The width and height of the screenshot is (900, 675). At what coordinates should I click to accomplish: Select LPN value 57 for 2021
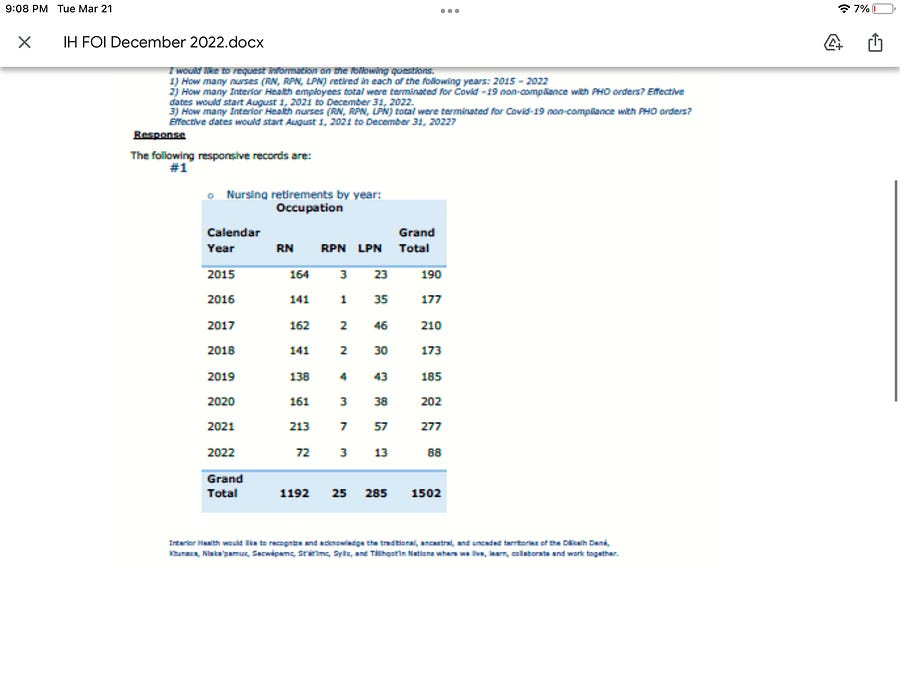(x=381, y=426)
